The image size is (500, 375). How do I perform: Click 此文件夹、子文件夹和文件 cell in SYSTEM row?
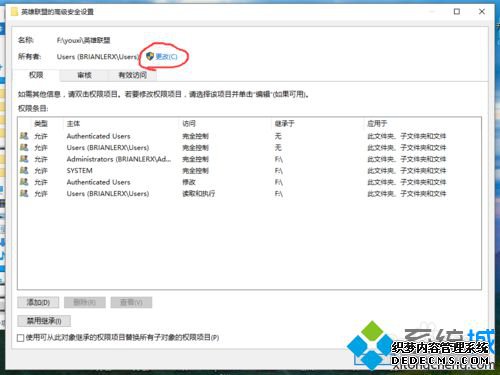point(407,171)
